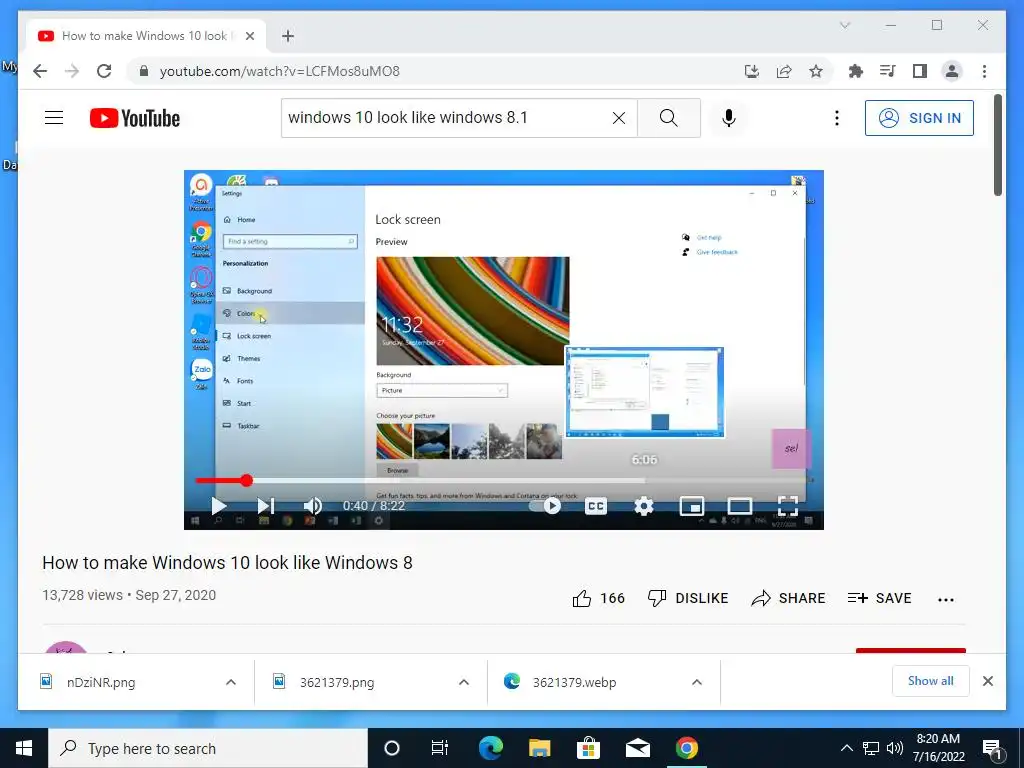Screen dimensions: 1024x768
Task: Open the tab search chevron
Action: pyautogui.click(x=845, y=25)
